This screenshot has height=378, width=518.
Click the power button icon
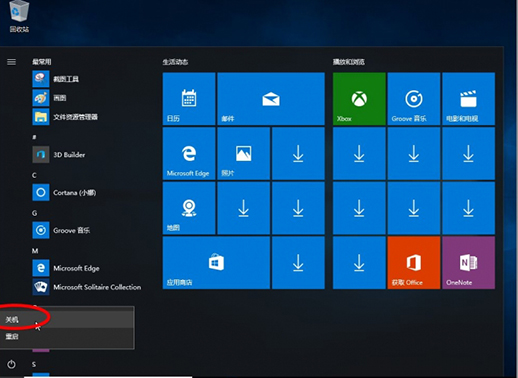pyautogui.click(x=11, y=364)
